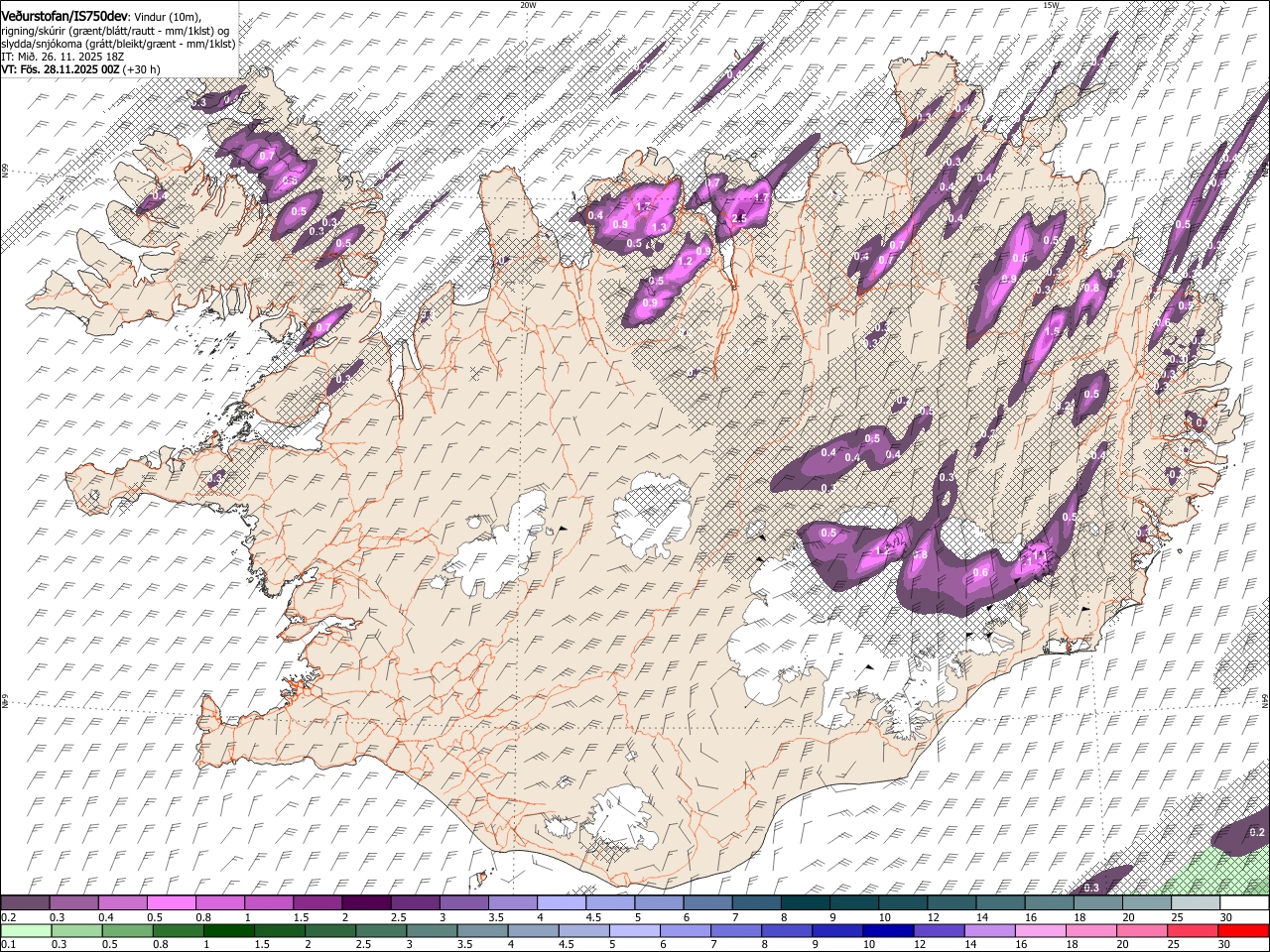This screenshot has width=1270, height=952.
Task: Select the 0.1 label in the legend
Action: tap(8, 945)
